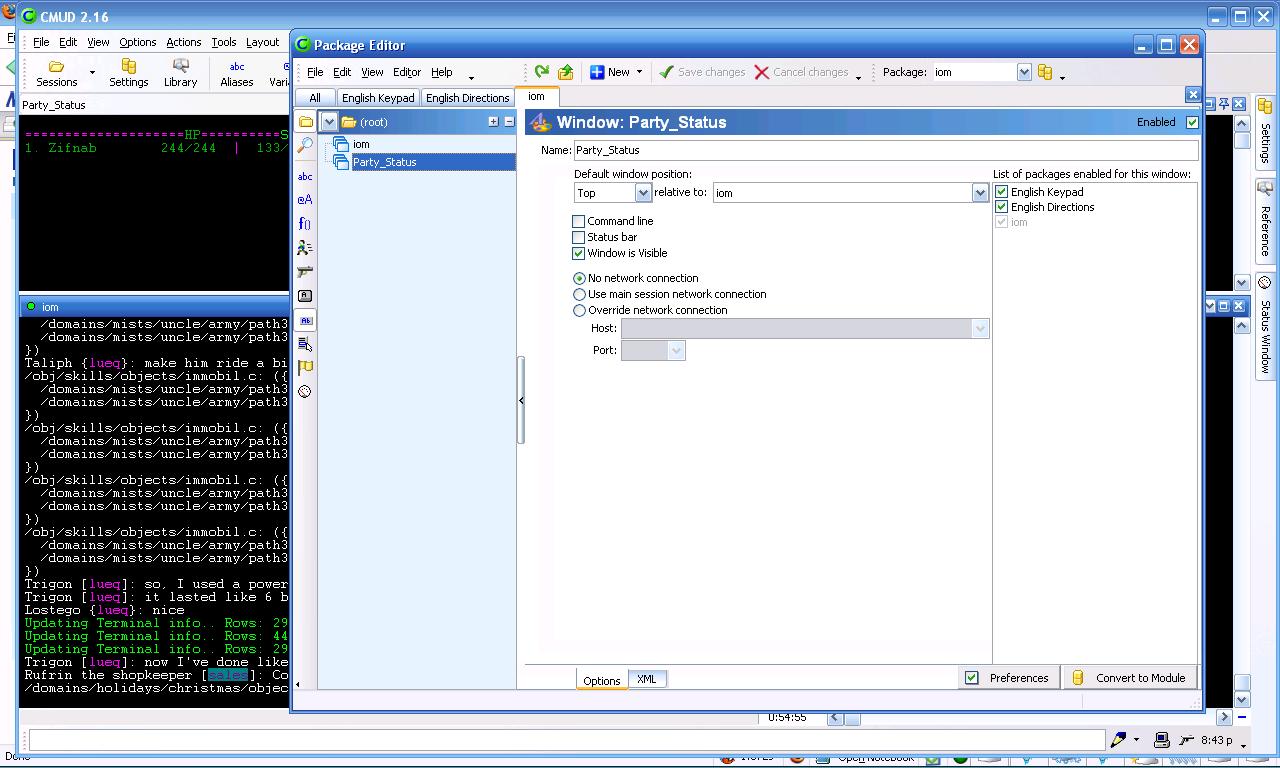Open Sessions in CMUD toolbar

tap(57, 73)
